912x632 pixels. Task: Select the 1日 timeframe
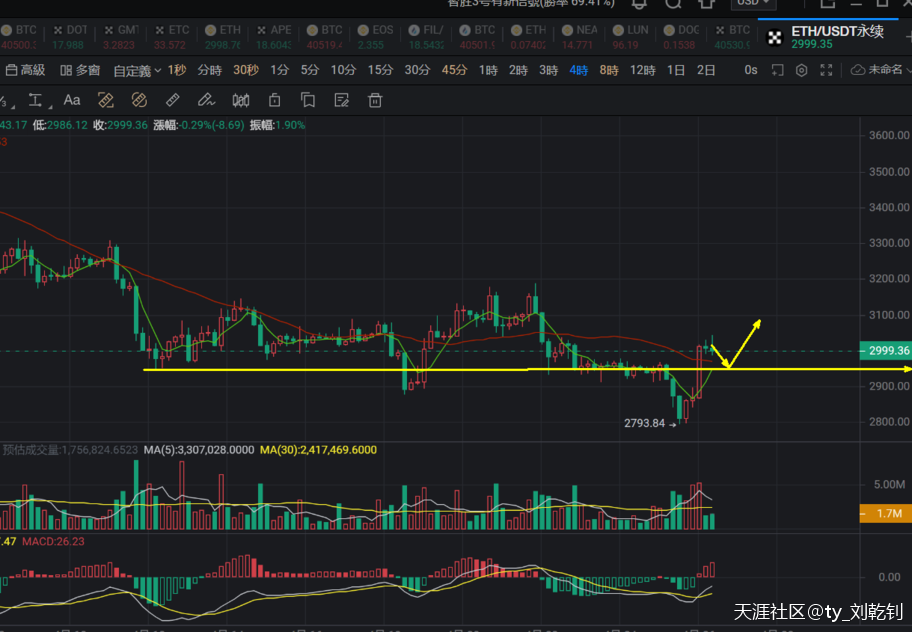click(676, 70)
